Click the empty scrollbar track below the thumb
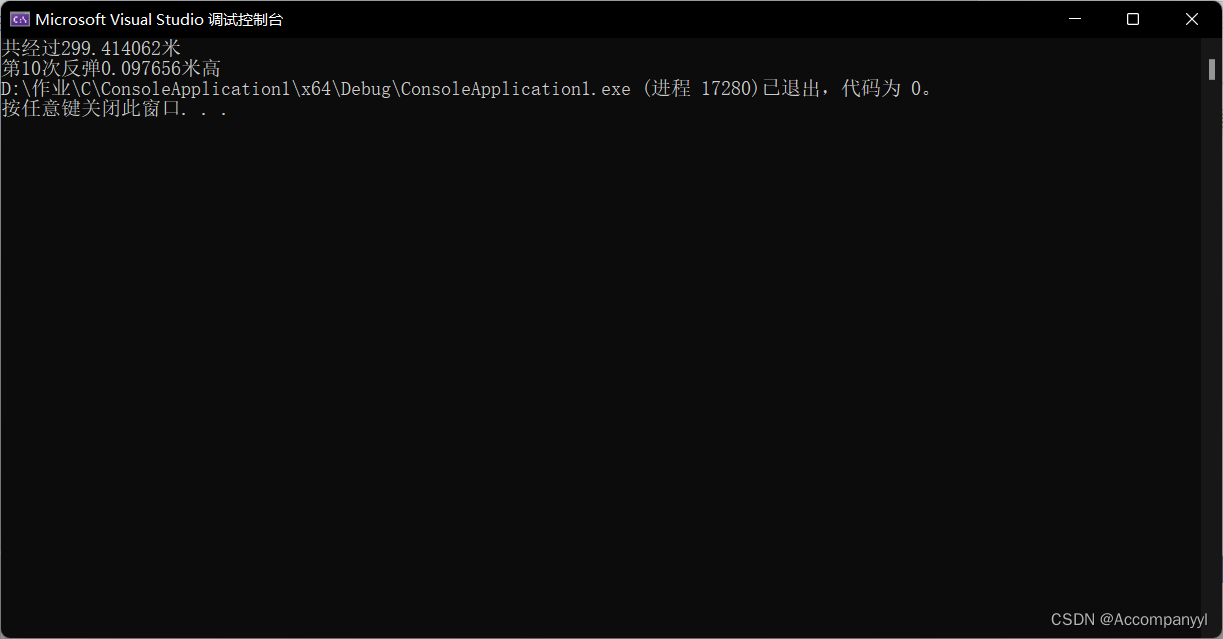Viewport: 1223px width, 639px height. 1211,350
